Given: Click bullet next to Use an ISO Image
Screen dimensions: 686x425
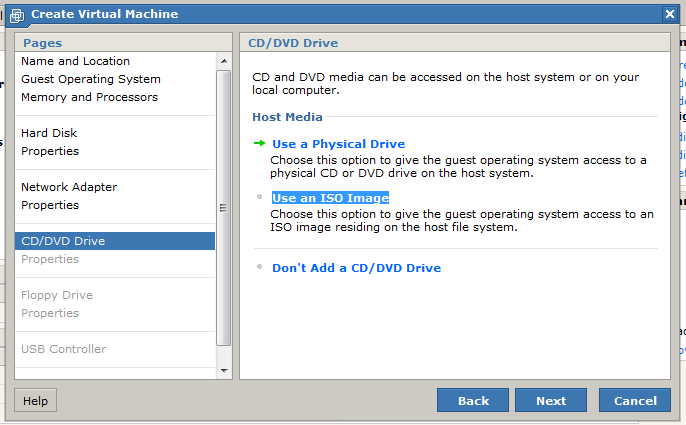Looking at the screenshot, I should point(259,197).
